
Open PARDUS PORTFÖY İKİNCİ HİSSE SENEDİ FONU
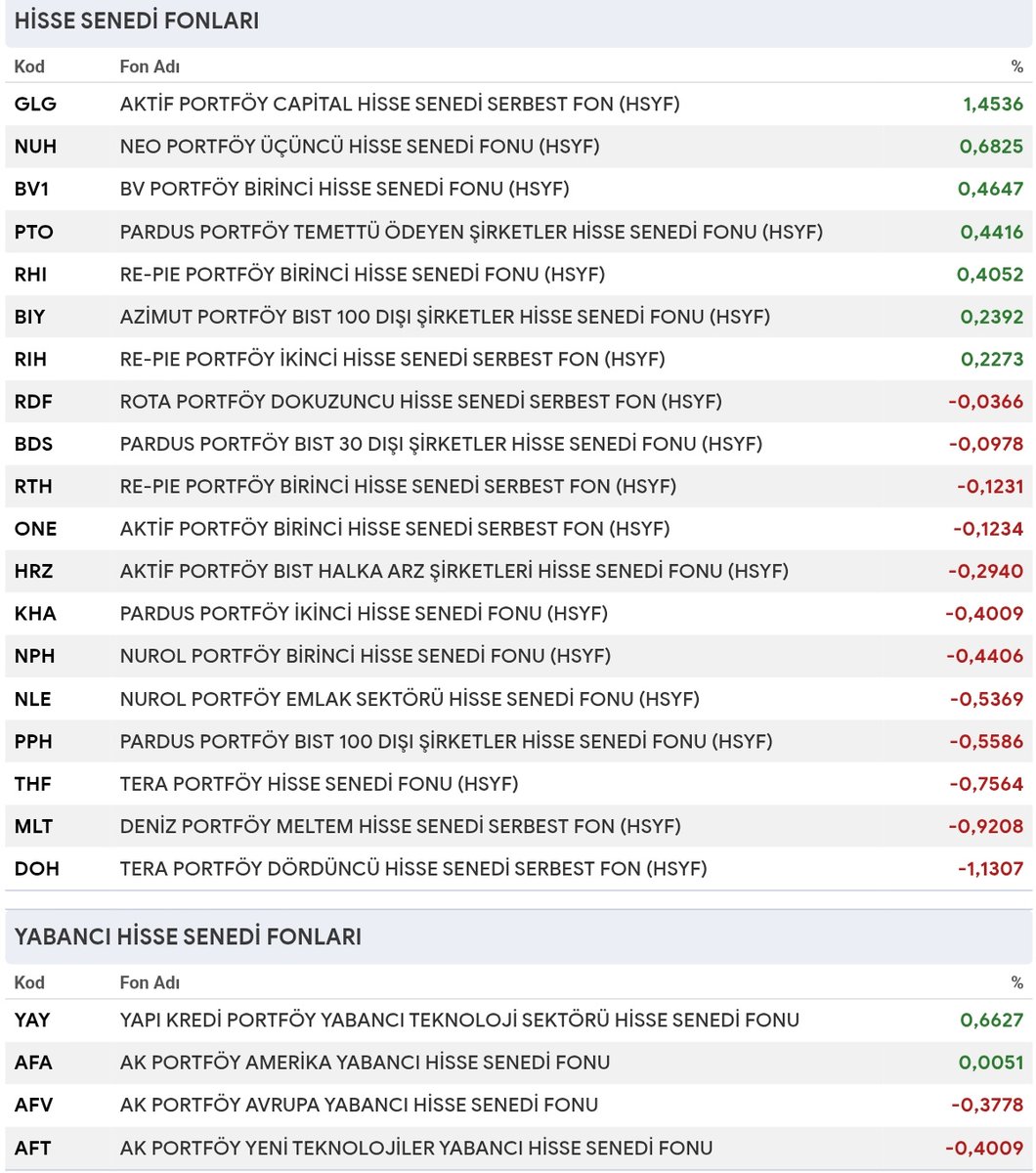pos(364,614)
